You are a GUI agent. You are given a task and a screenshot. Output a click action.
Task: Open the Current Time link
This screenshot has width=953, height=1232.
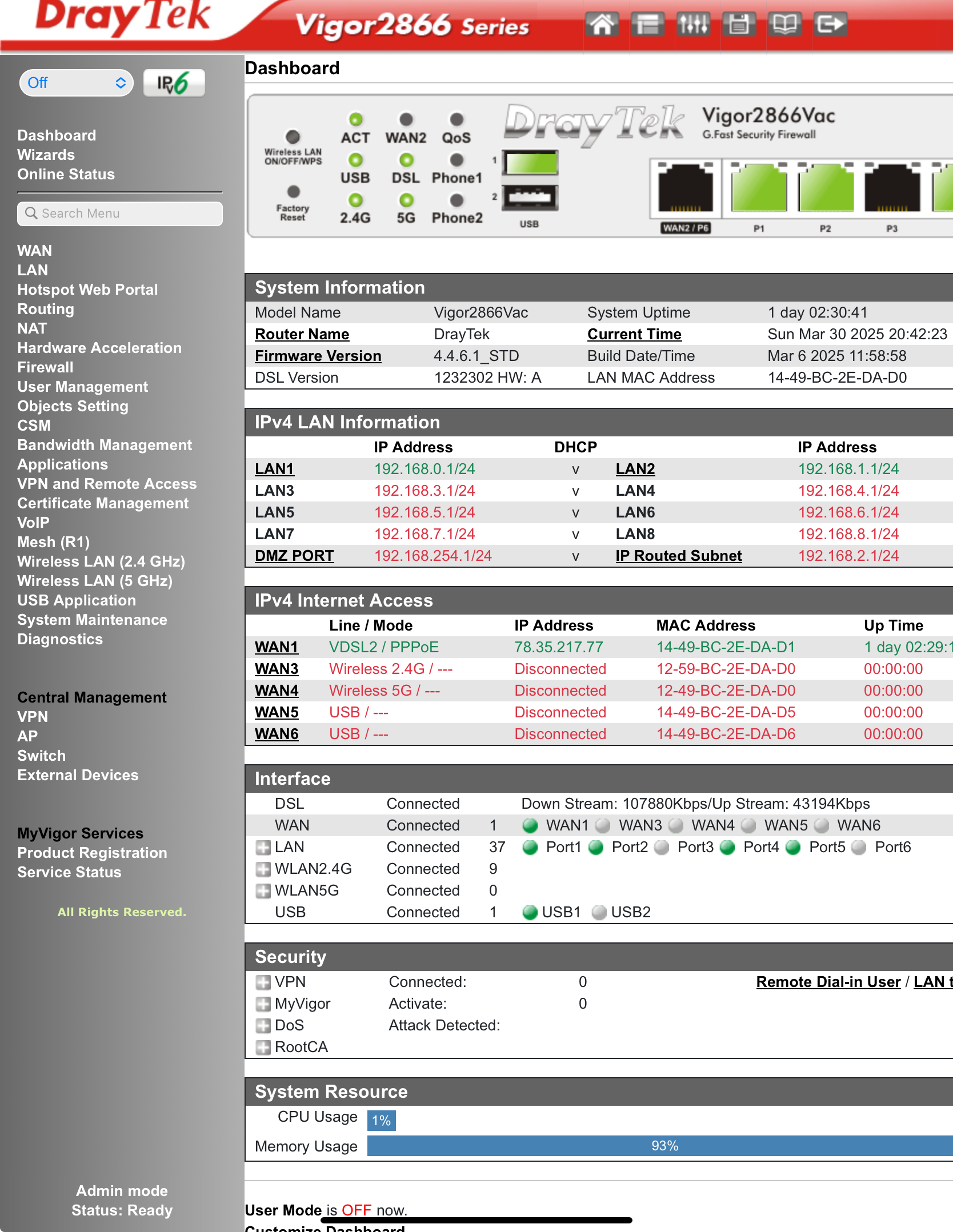tap(634, 334)
